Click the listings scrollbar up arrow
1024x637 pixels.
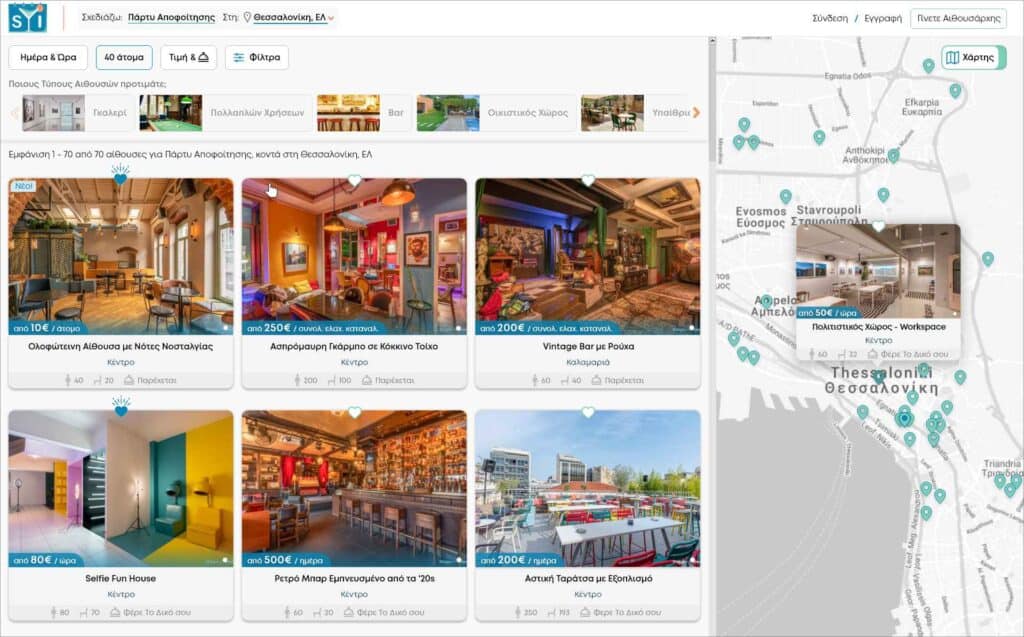(x=712, y=41)
